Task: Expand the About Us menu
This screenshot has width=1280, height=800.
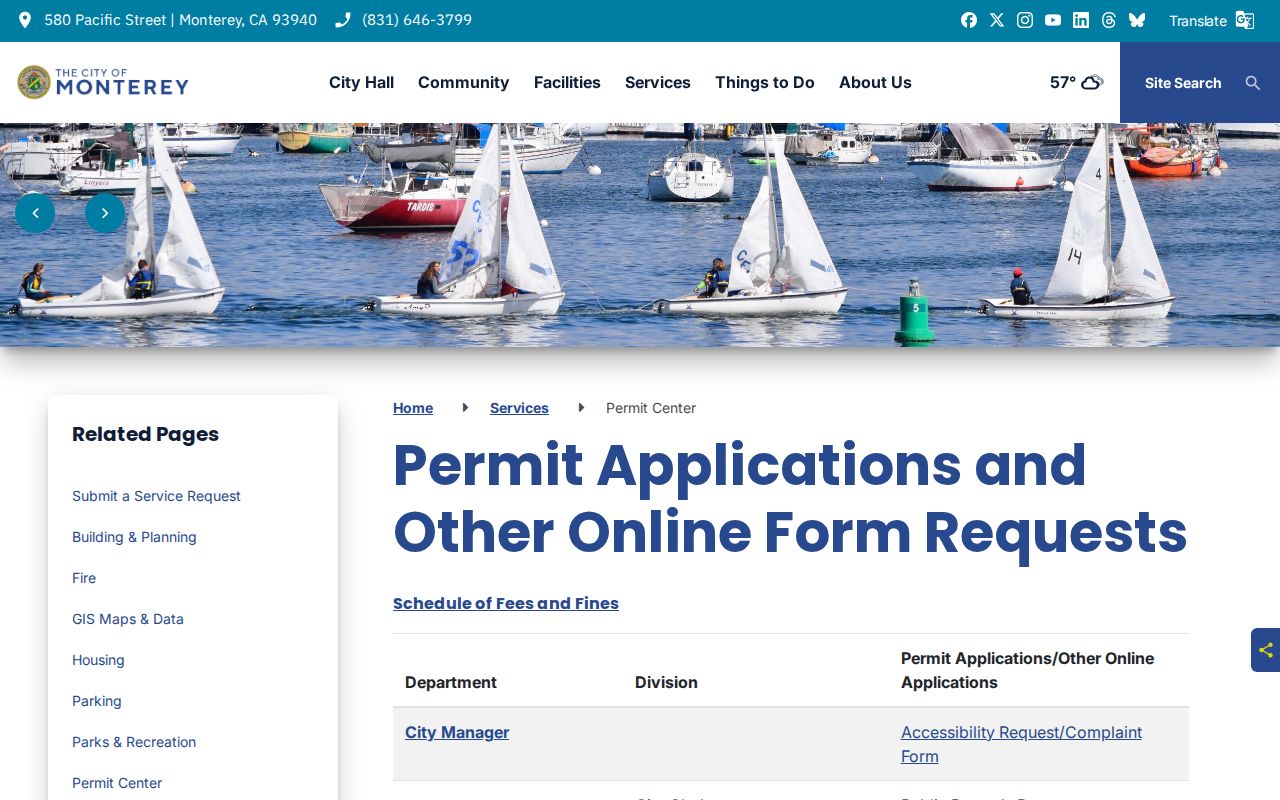Action: 875,83
